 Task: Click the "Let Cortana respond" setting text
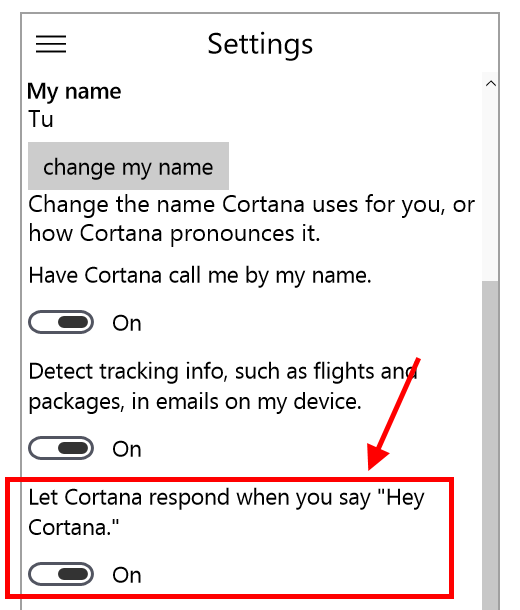(226, 512)
